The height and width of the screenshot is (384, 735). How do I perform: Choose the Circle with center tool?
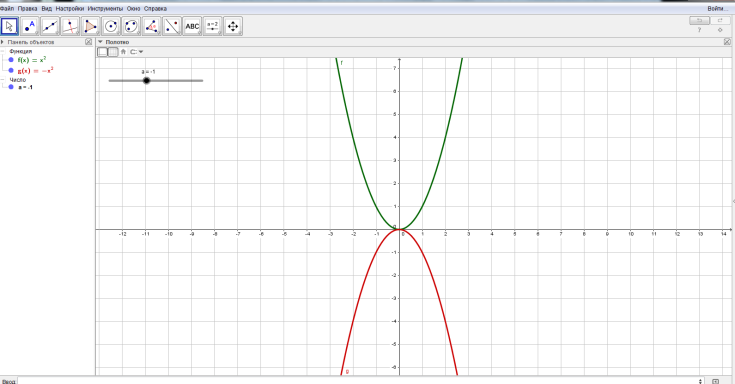(x=111, y=26)
